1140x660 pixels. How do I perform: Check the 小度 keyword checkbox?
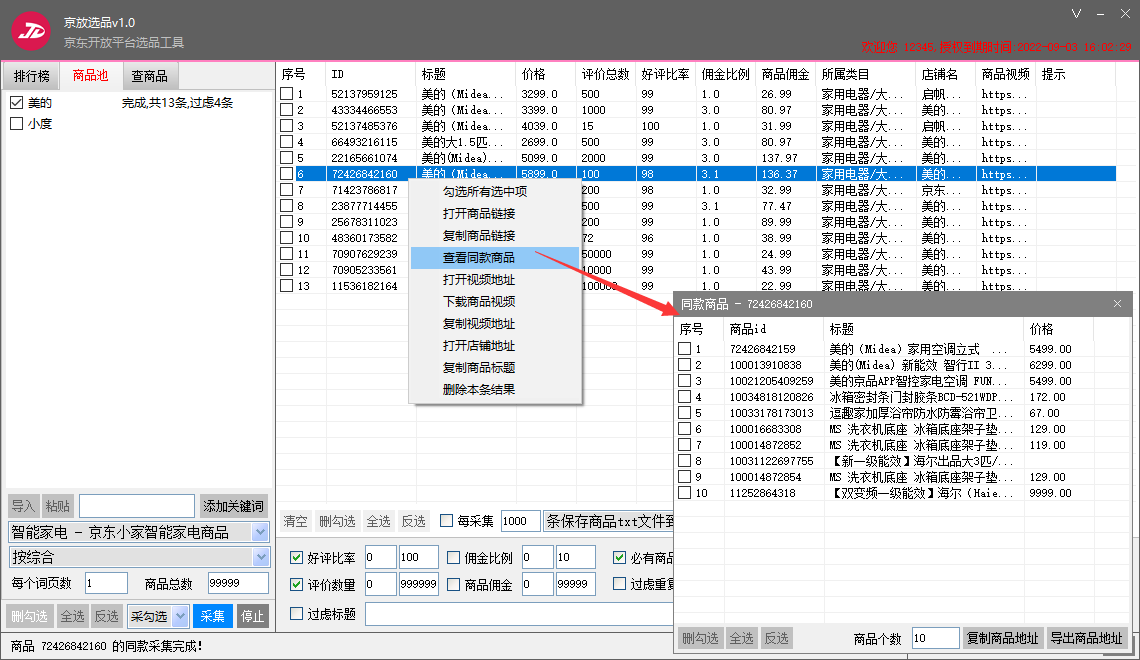click(x=17, y=124)
